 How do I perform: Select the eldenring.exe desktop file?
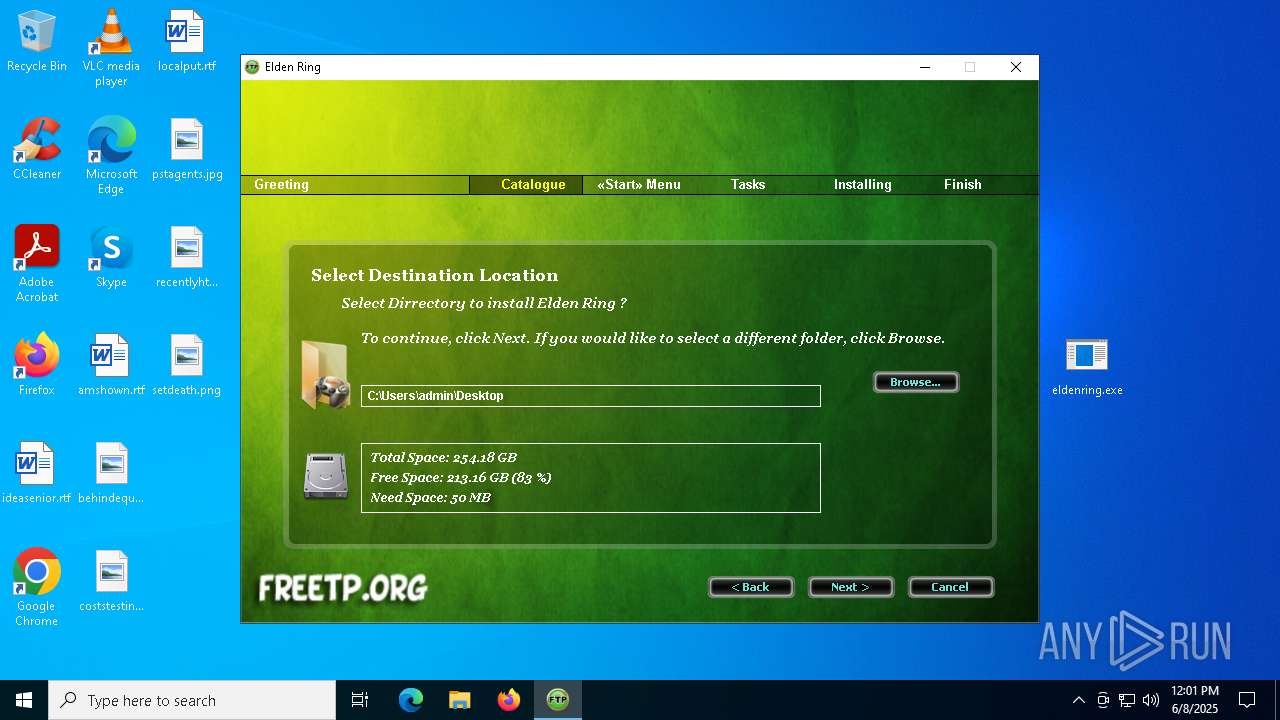pos(1087,366)
